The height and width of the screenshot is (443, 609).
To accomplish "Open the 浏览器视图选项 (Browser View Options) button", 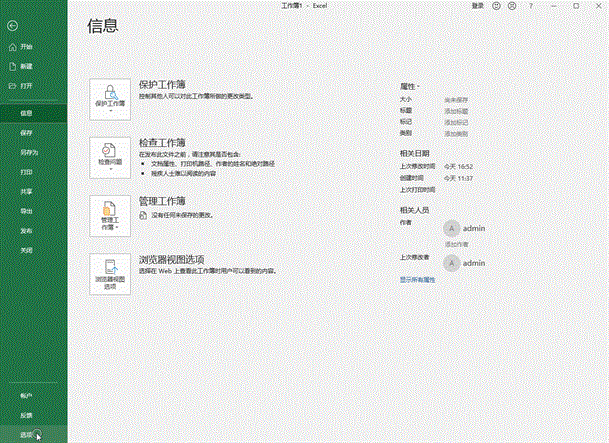I will 111,273.
